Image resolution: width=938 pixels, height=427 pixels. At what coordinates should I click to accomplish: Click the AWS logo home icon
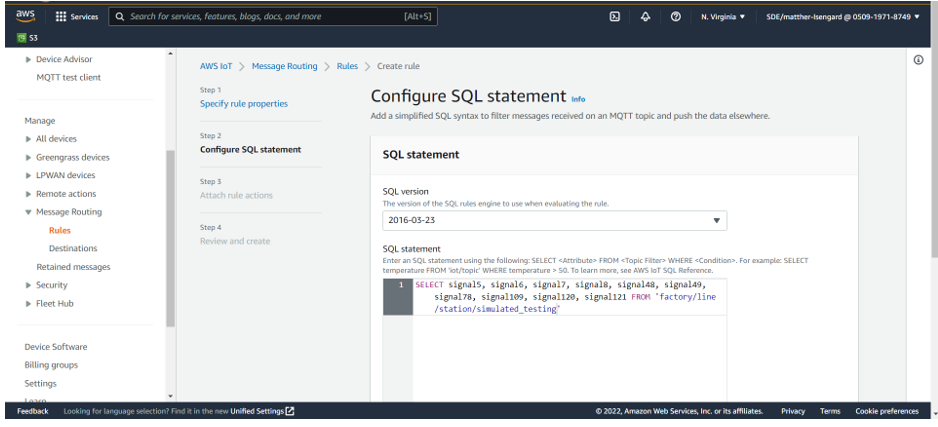25,16
